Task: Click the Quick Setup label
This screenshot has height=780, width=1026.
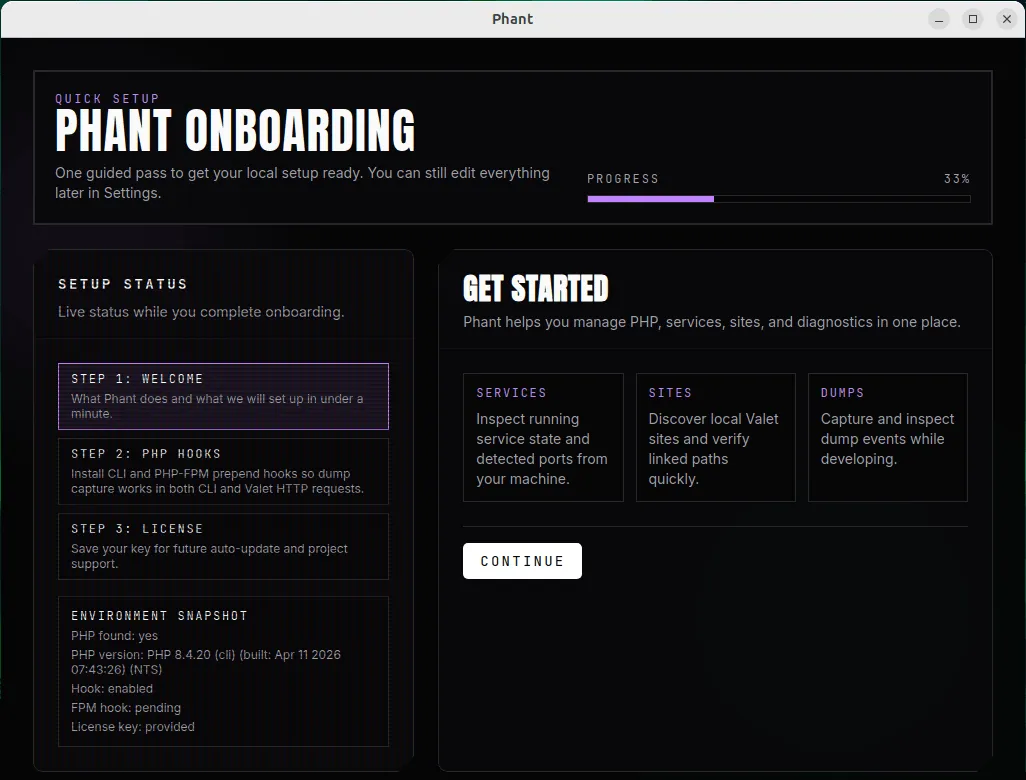Action: coord(107,99)
